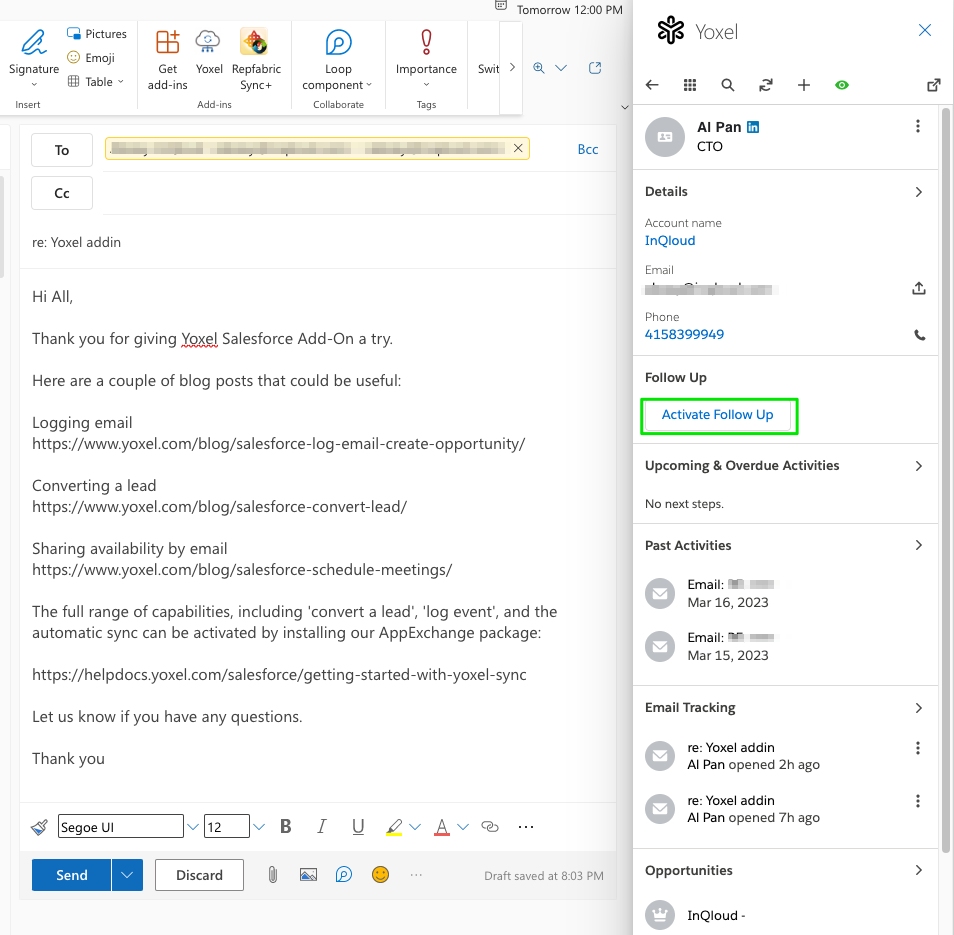
Task: Toggle italic formatting
Action: (x=321, y=826)
